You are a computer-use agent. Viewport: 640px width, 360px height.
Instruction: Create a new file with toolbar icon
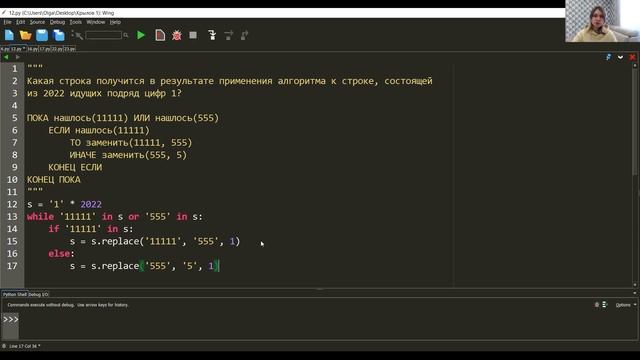9,35
